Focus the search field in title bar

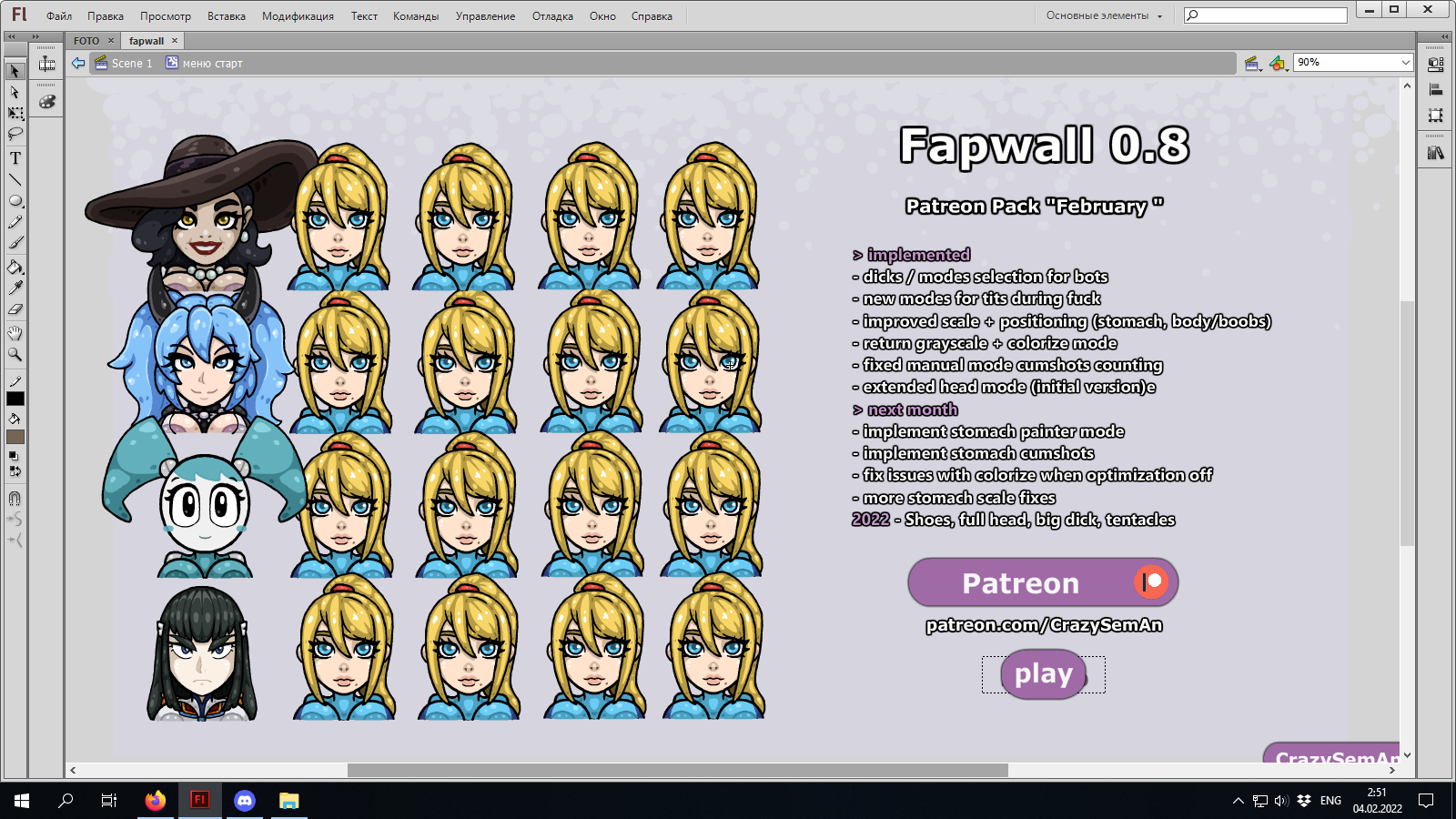1266,15
